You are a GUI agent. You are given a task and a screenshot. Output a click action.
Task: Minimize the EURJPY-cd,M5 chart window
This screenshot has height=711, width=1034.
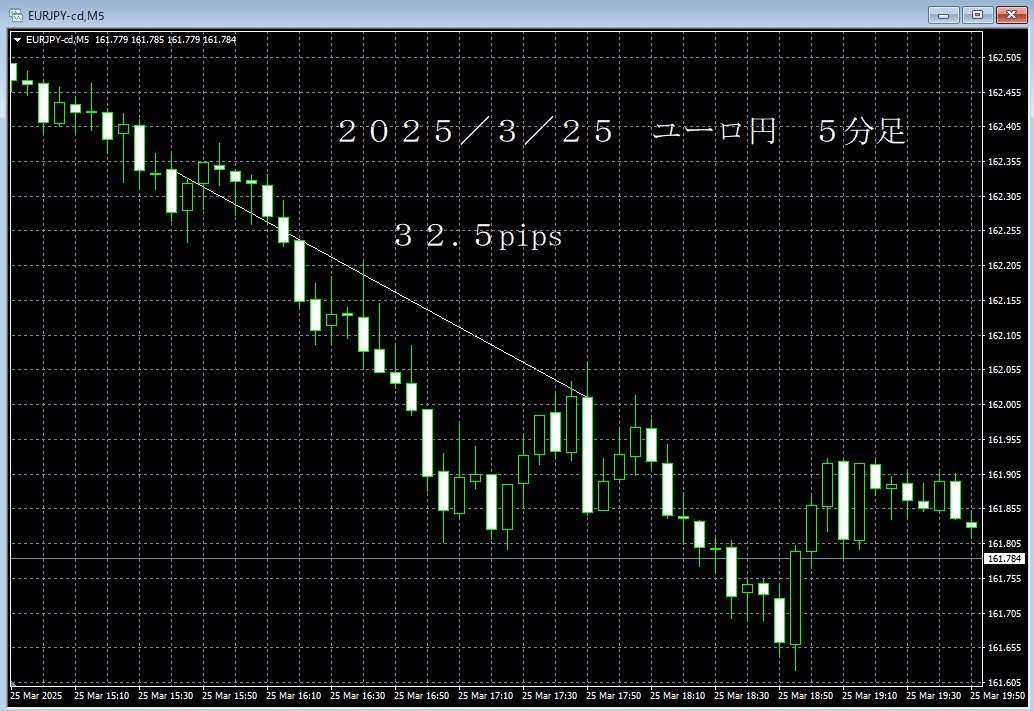(x=944, y=15)
